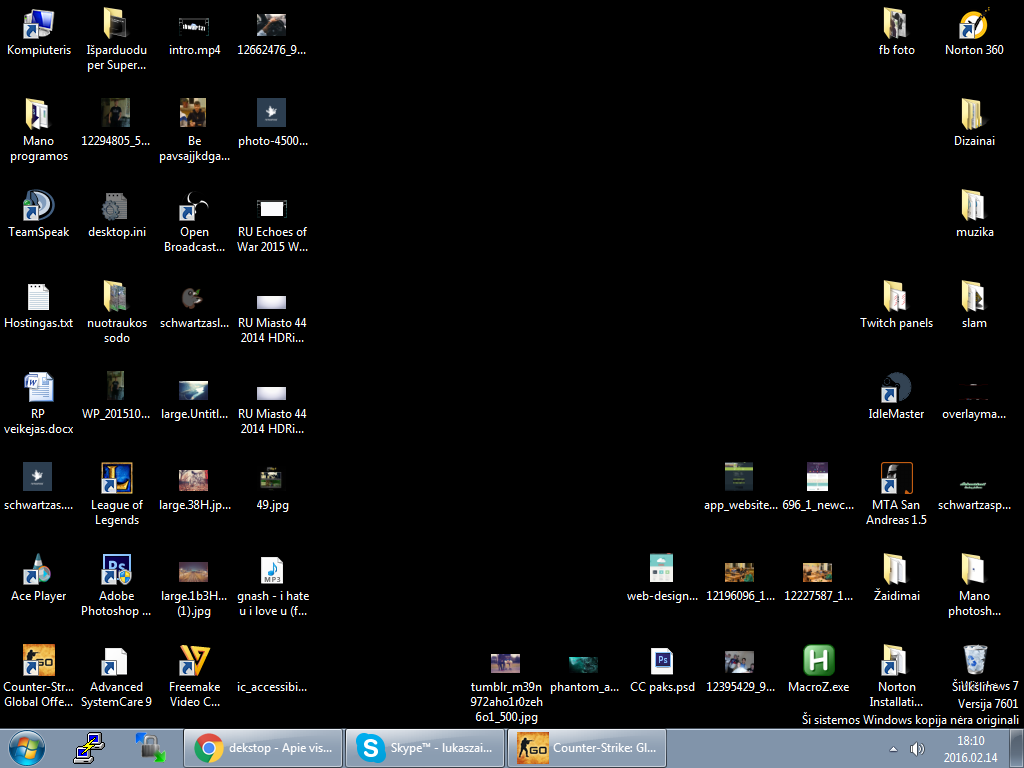Screen dimensions: 1024x768
Task: Open the volume speaker tray icon
Action: [917, 749]
